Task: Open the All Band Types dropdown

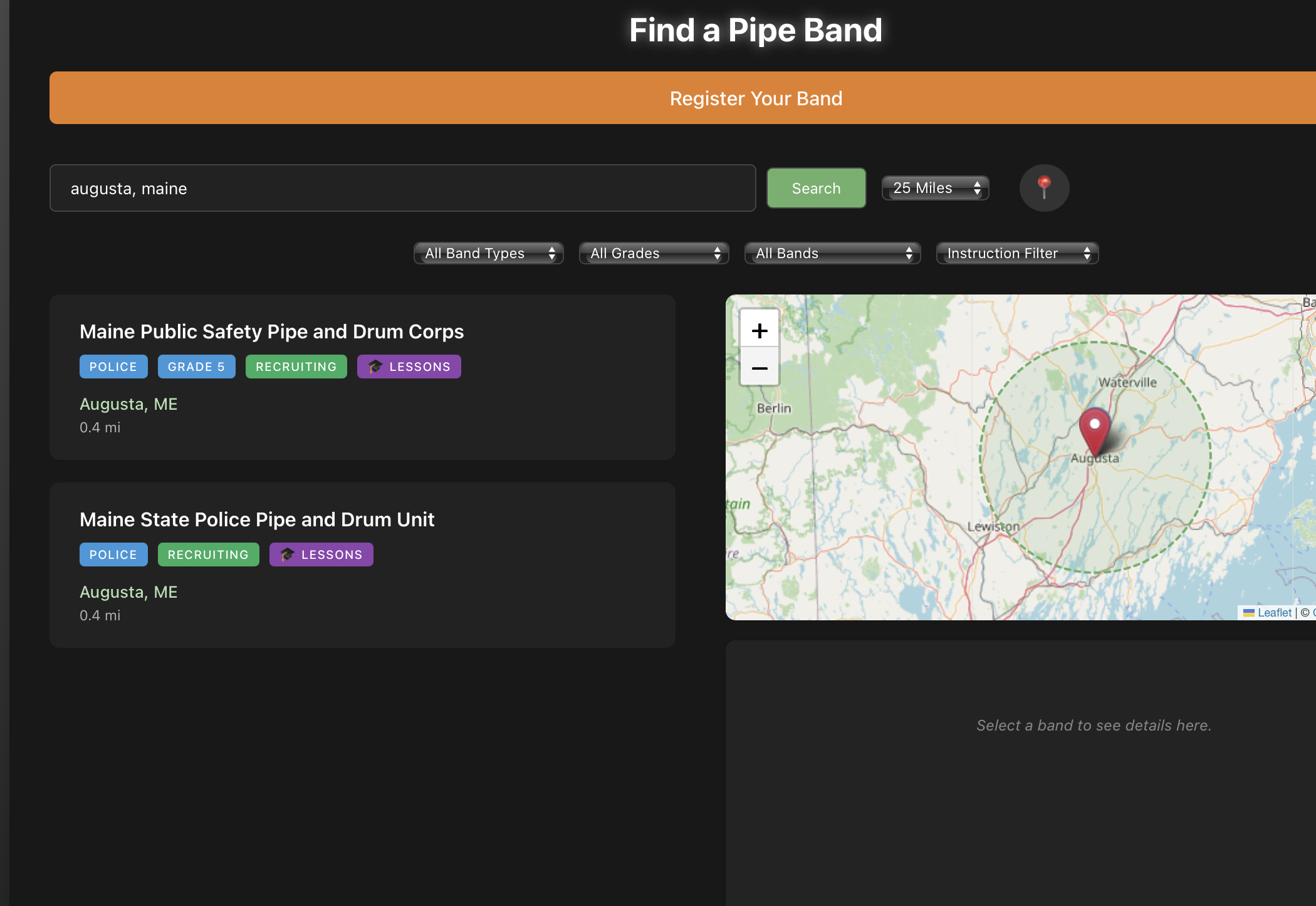Action: [x=489, y=253]
